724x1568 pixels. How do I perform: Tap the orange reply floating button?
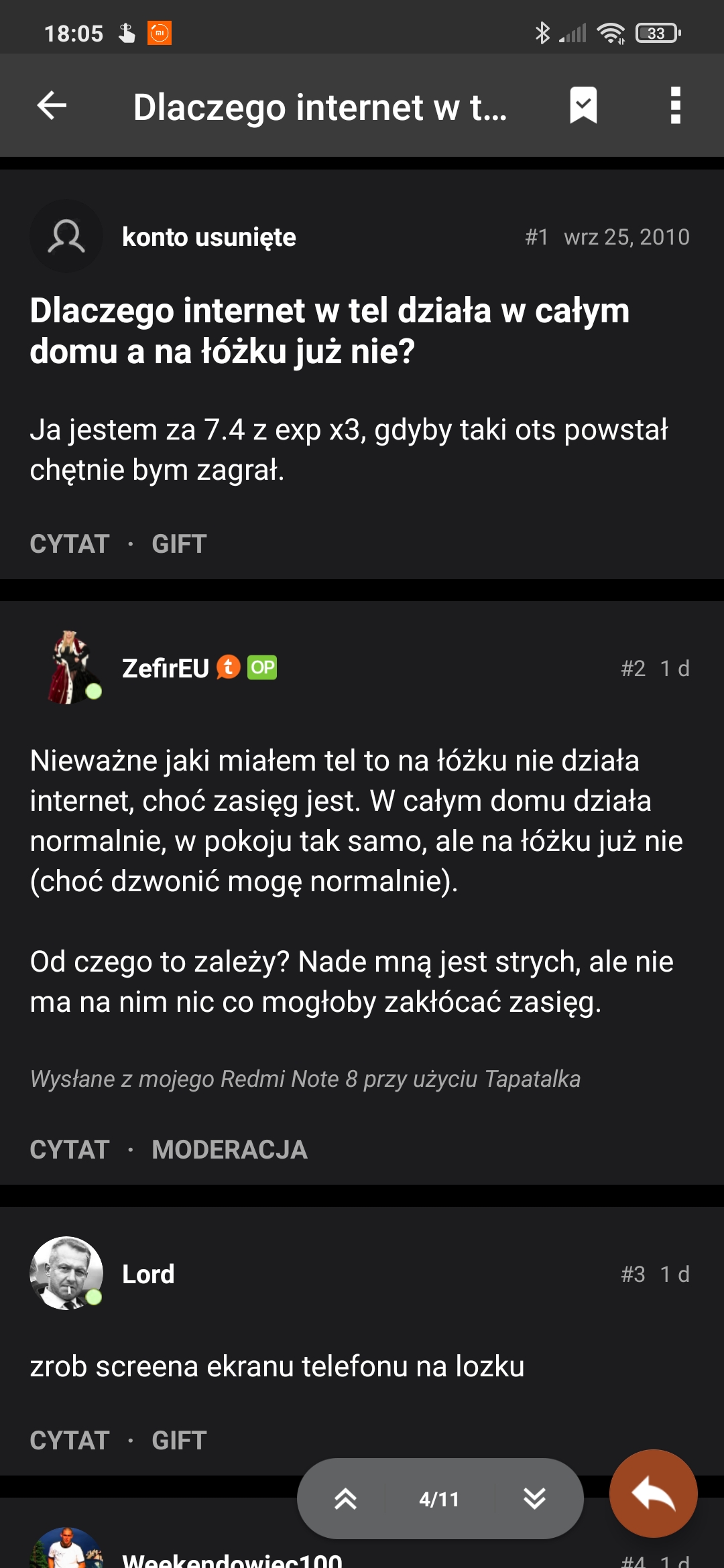[x=653, y=1494]
